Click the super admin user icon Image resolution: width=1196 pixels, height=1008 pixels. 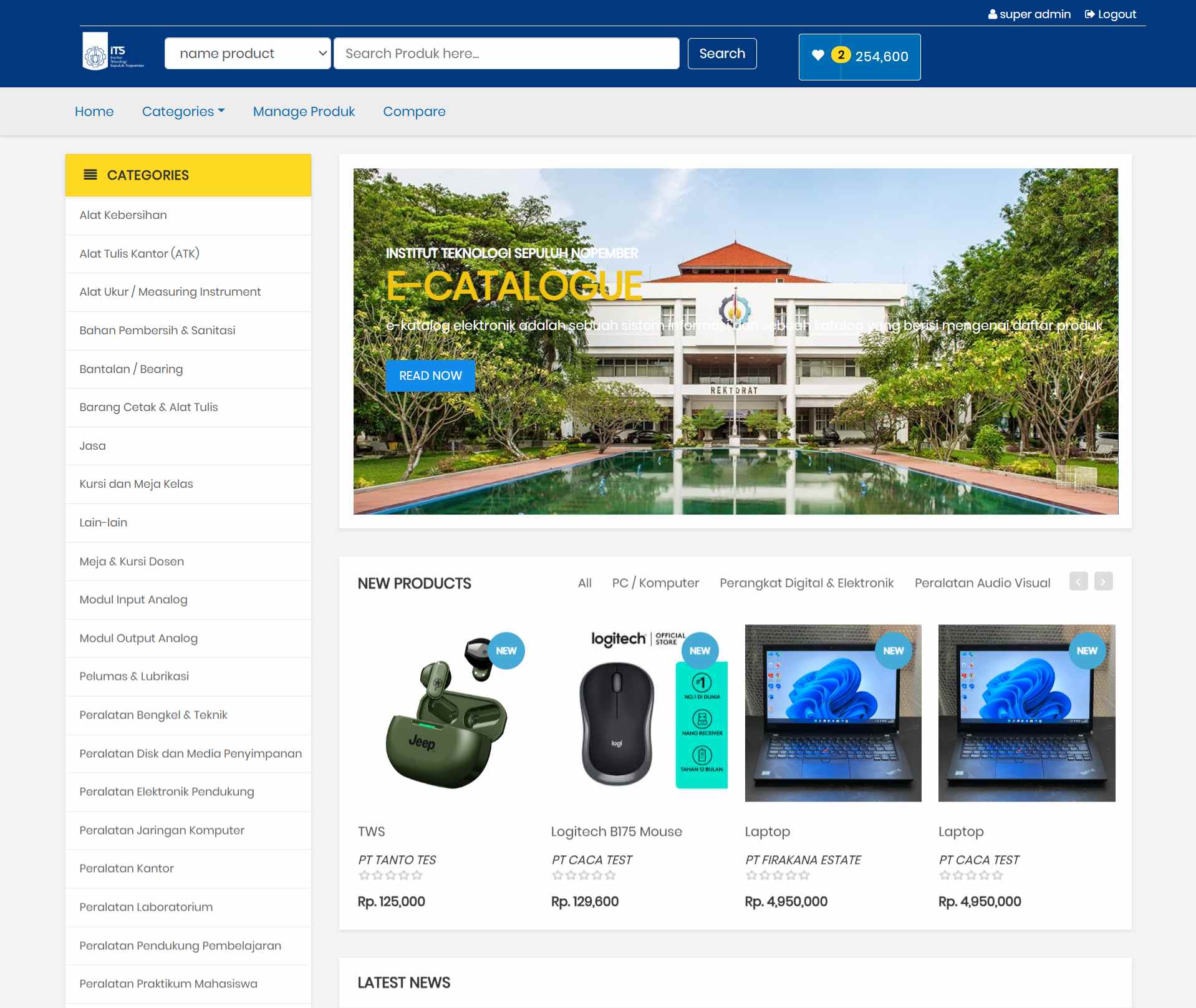[x=992, y=14]
